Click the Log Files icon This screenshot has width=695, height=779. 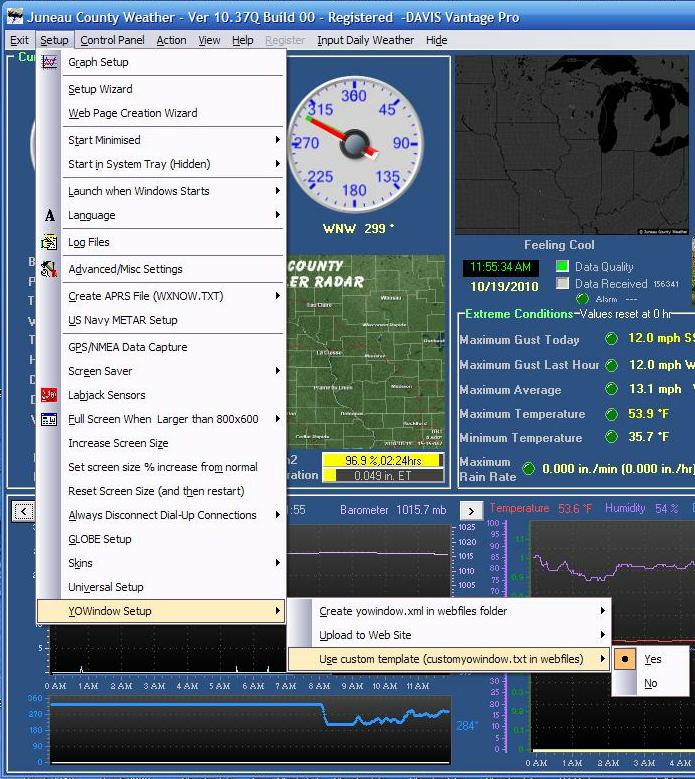coord(49,243)
